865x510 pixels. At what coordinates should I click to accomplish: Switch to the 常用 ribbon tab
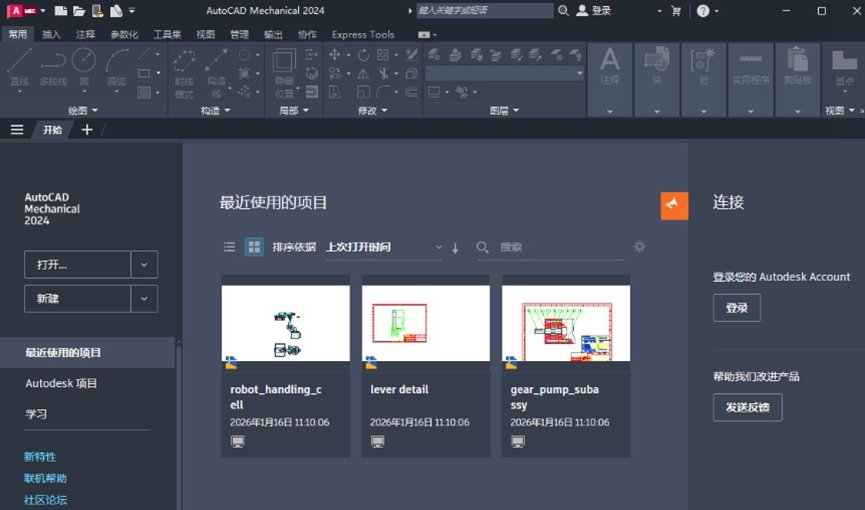coord(18,34)
